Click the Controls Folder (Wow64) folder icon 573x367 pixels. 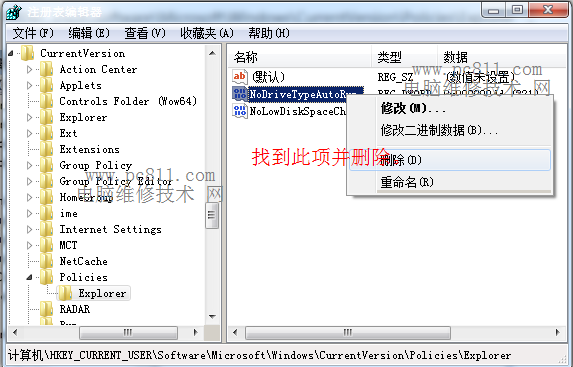click(46, 101)
